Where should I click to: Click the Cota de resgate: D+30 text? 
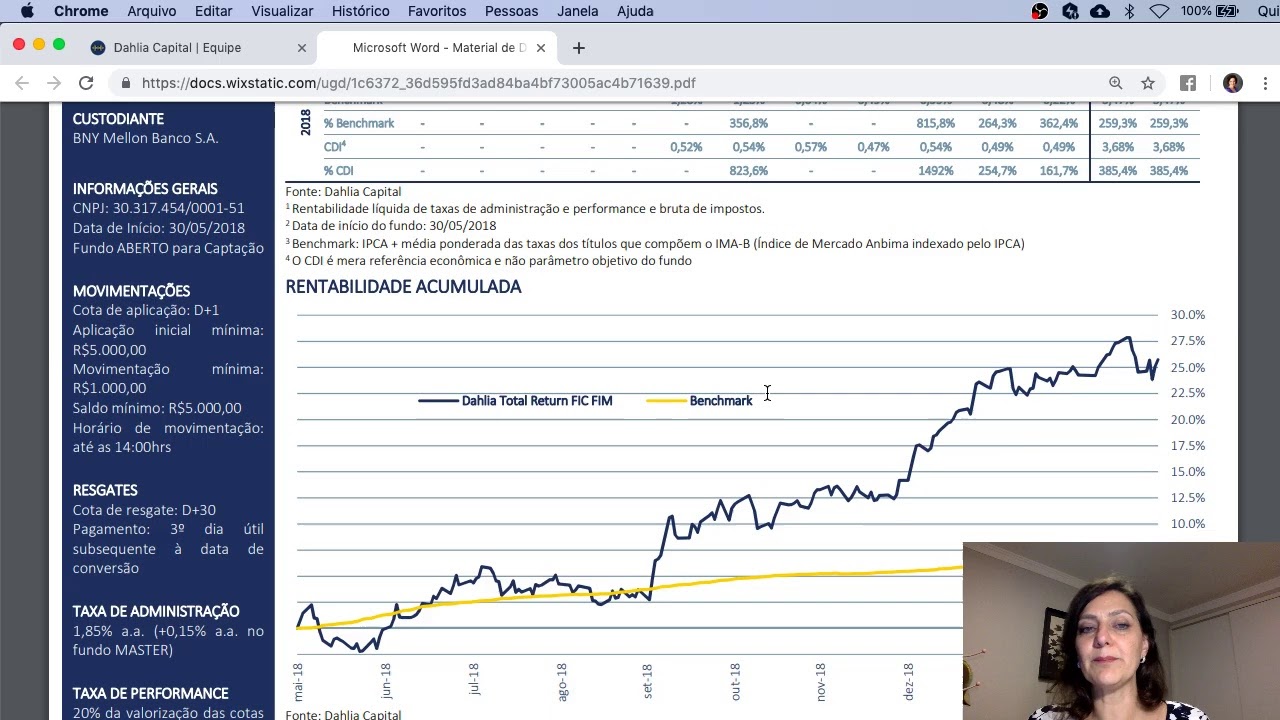[x=144, y=510]
